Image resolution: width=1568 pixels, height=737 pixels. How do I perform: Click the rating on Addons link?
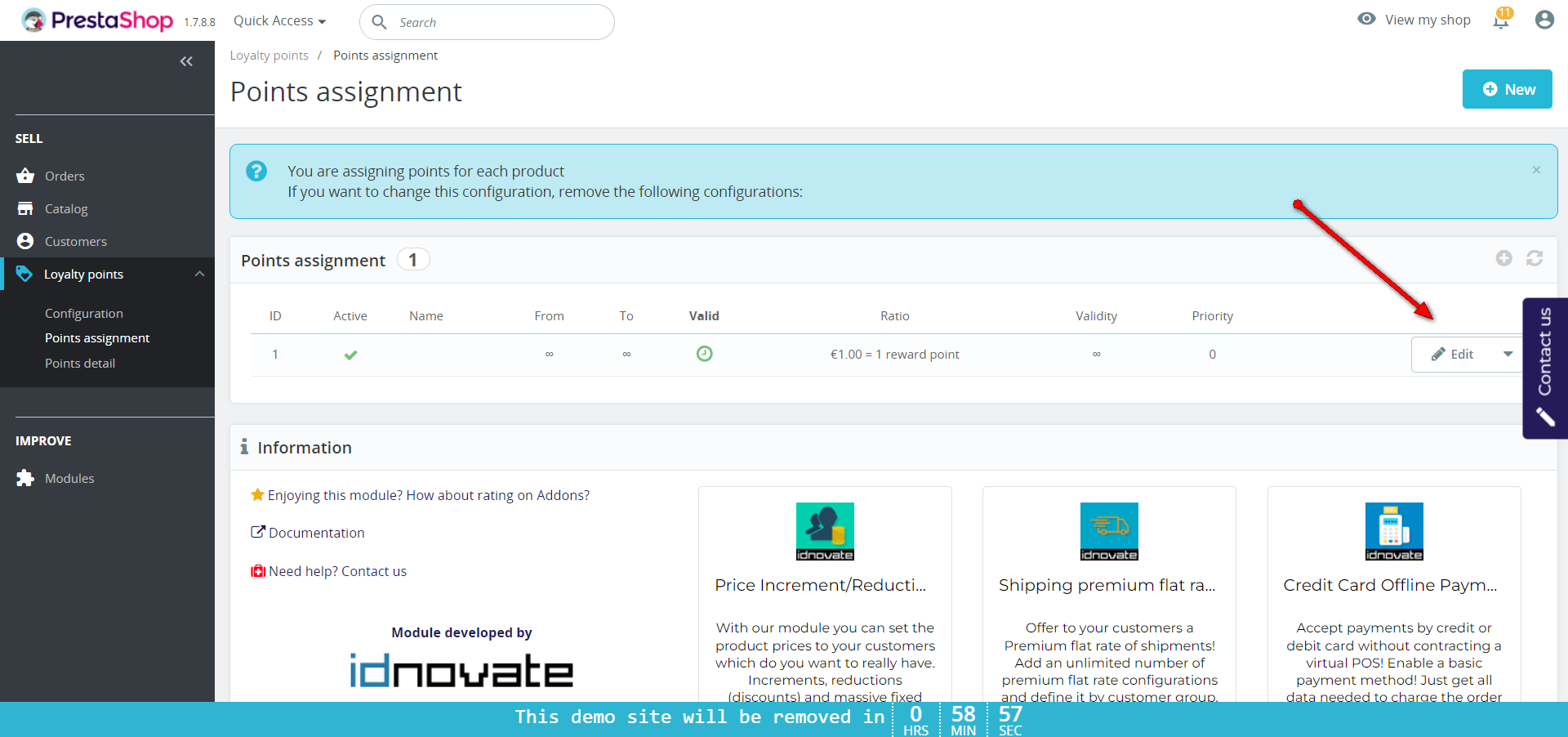[428, 495]
